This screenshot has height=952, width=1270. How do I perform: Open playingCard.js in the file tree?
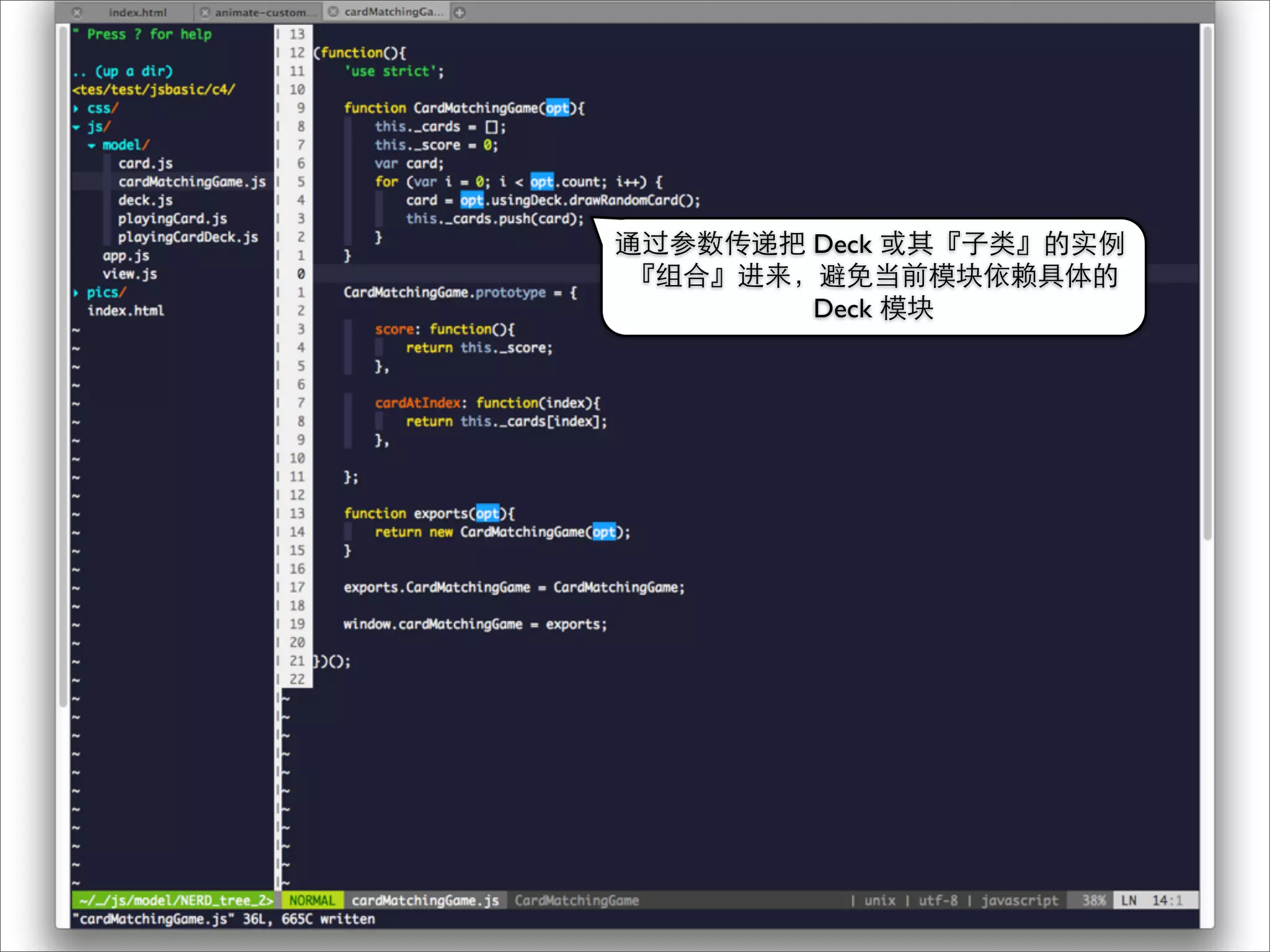pyautogui.click(x=172, y=219)
